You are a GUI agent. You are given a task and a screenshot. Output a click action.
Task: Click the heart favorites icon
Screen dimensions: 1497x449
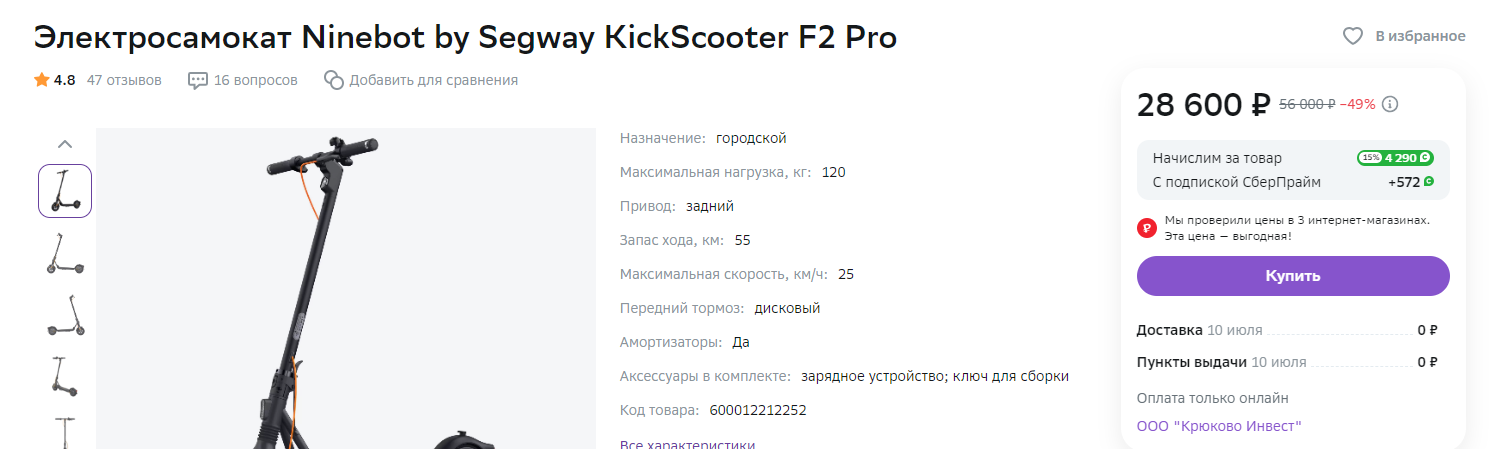[x=1353, y=36]
